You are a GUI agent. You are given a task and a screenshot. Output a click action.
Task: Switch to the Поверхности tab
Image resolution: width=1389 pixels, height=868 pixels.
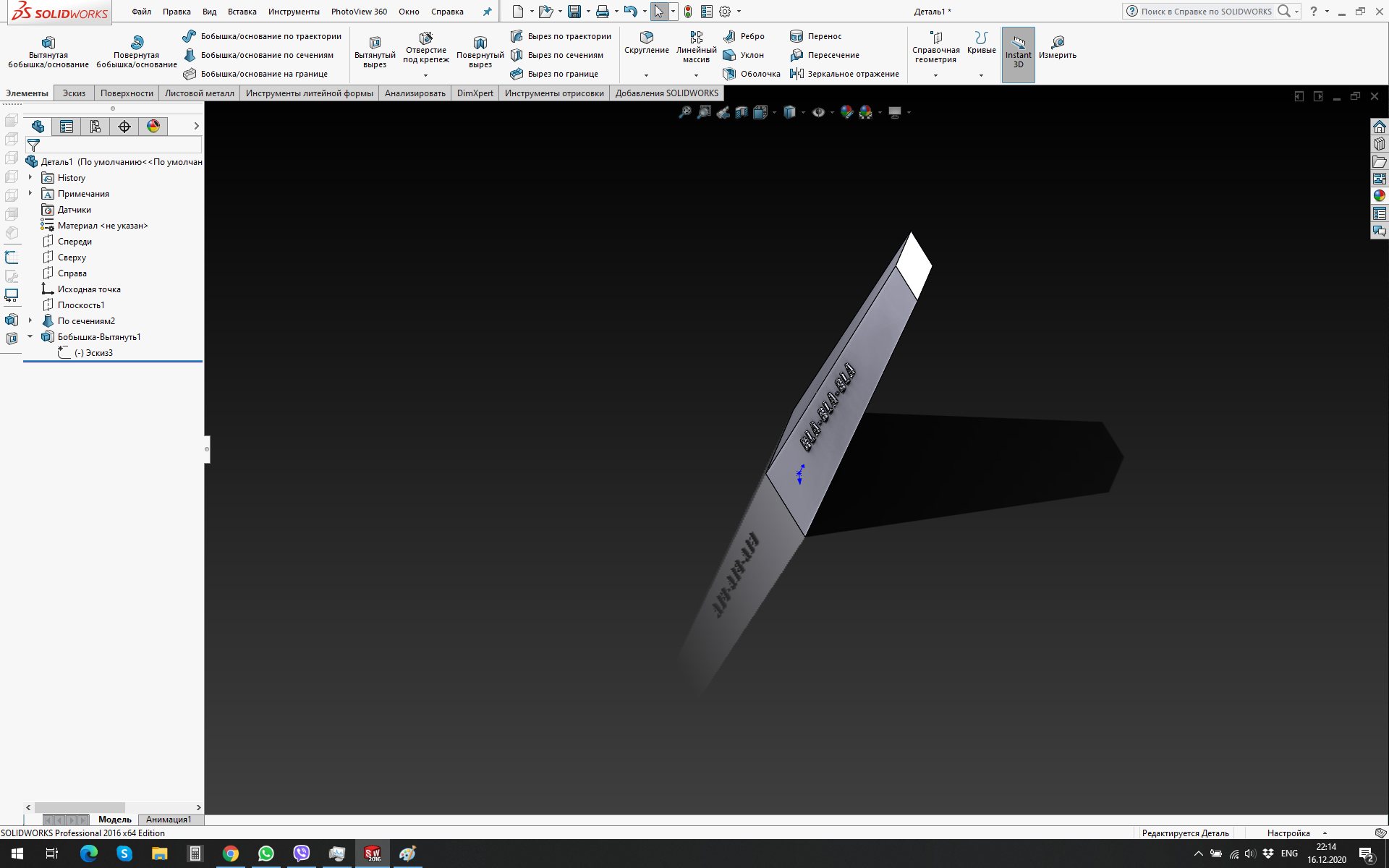[127, 93]
